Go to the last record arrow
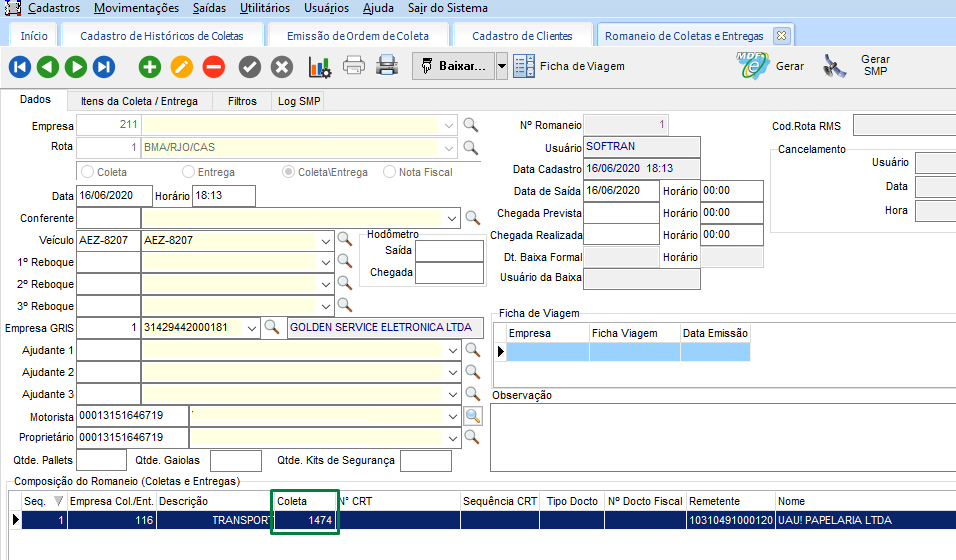The height and width of the screenshot is (560, 956). (104, 67)
